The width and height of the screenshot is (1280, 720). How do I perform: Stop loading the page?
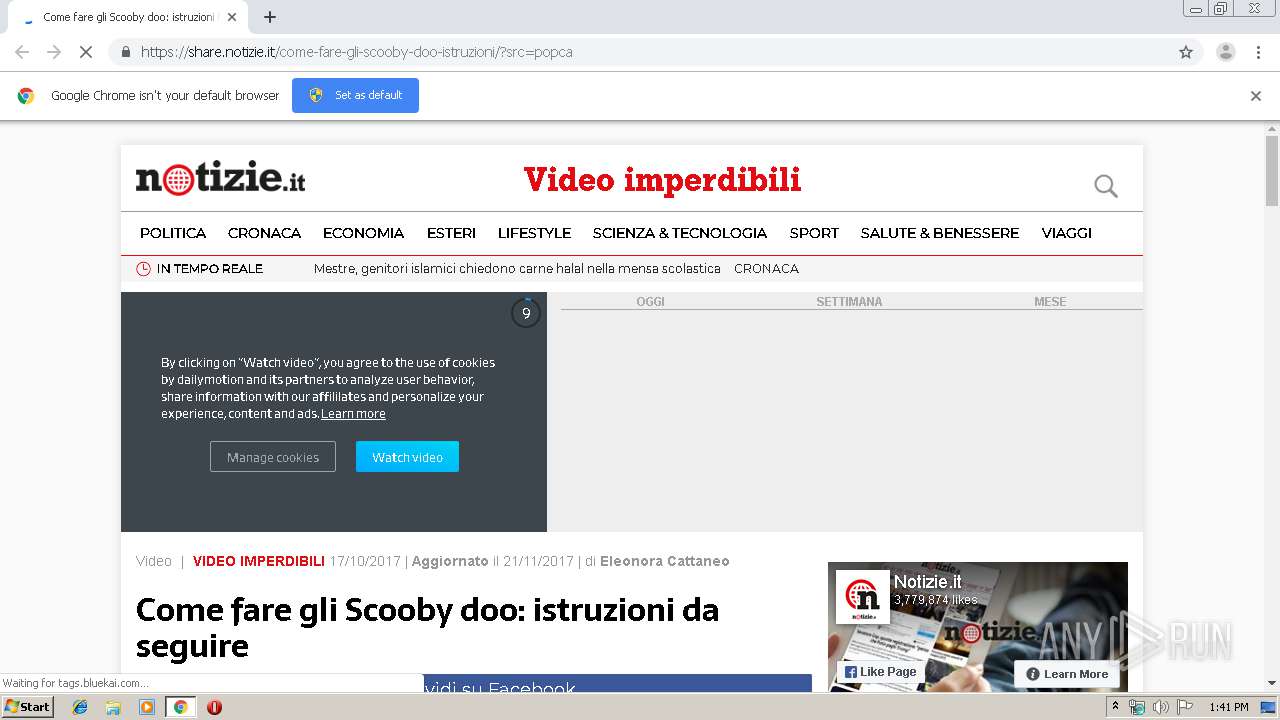coord(86,52)
